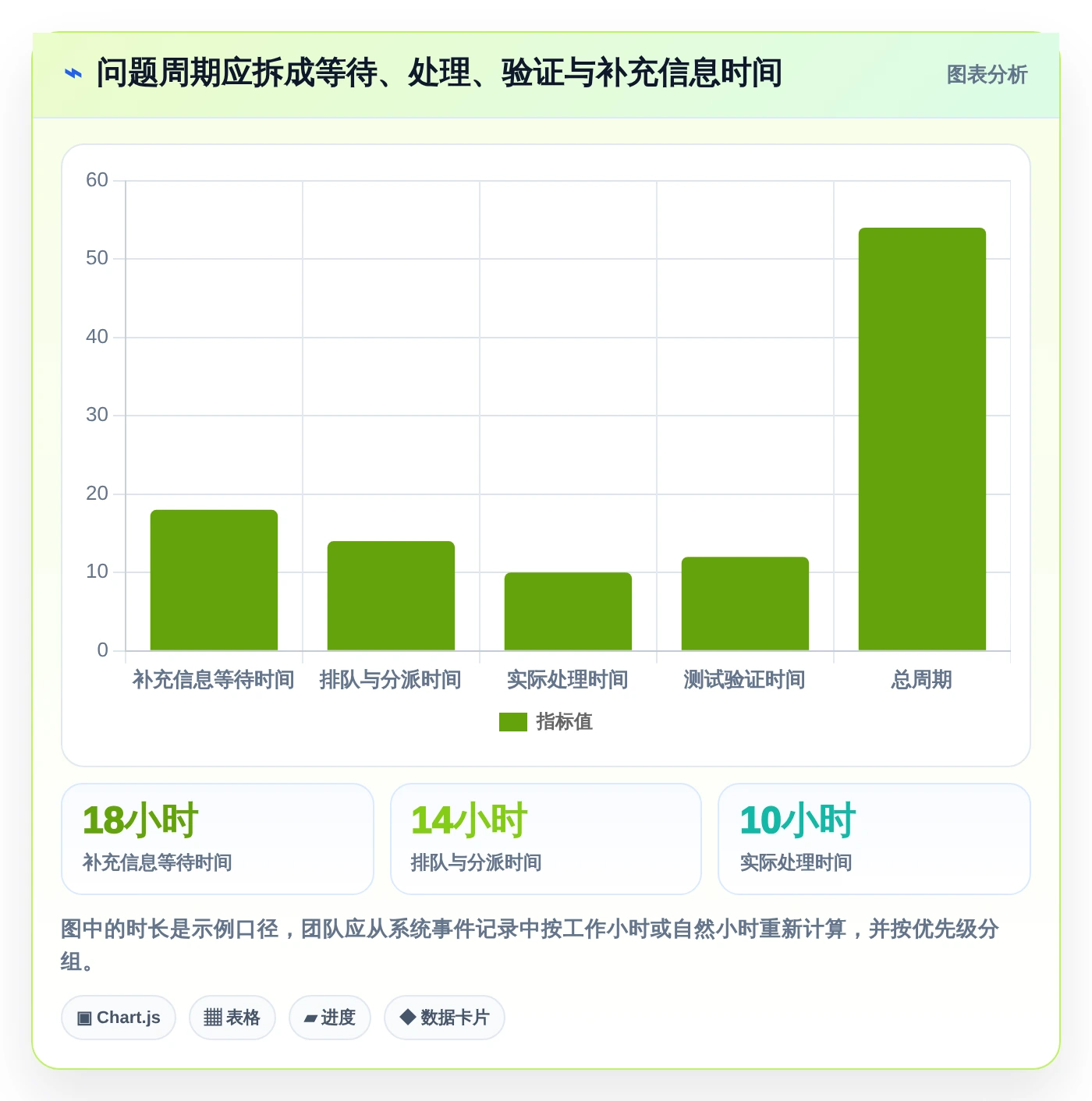Select the 测试验证时间 bar

coord(745,604)
